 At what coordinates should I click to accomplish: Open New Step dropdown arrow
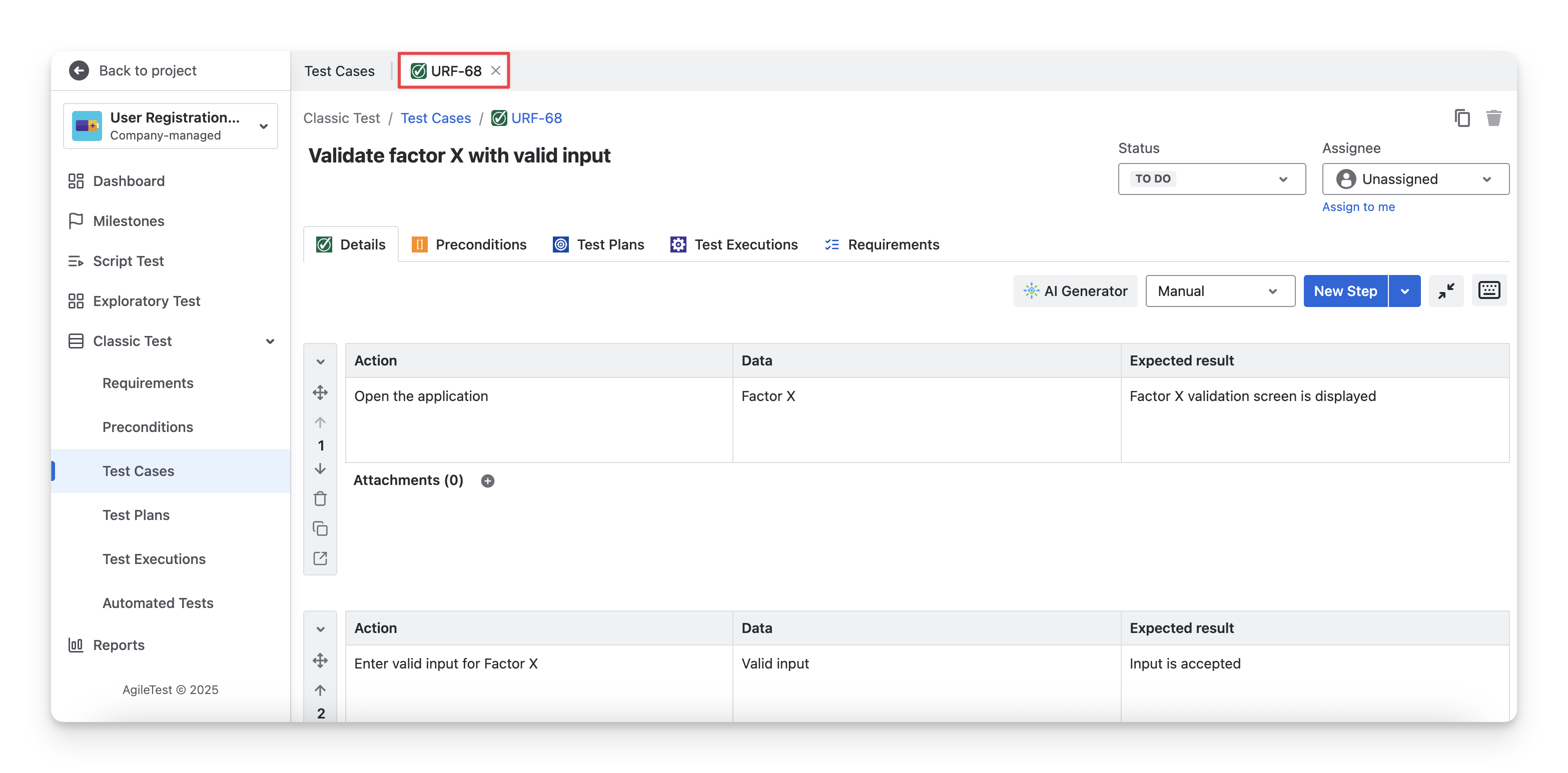pos(1405,291)
